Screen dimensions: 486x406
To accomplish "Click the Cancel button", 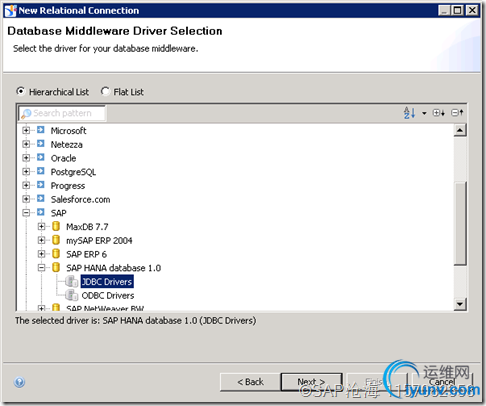I will point(442,382).
